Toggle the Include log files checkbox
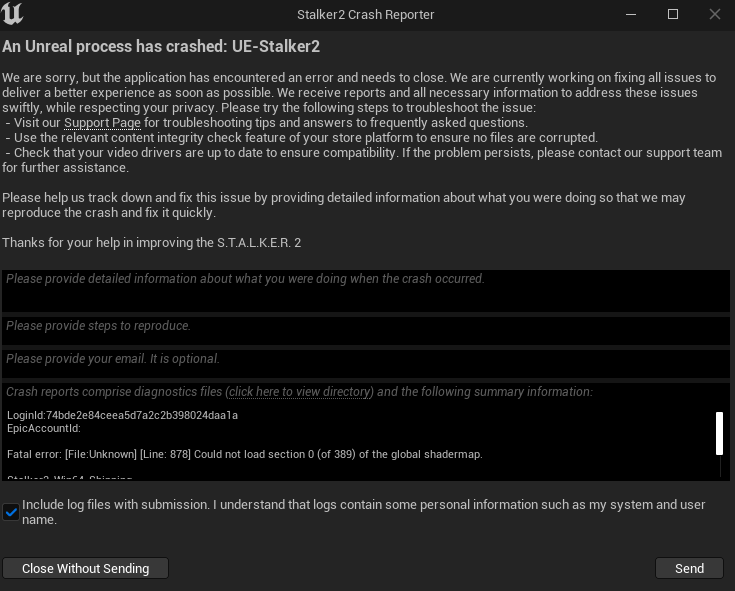735x591 pixels. coord(11,512)
